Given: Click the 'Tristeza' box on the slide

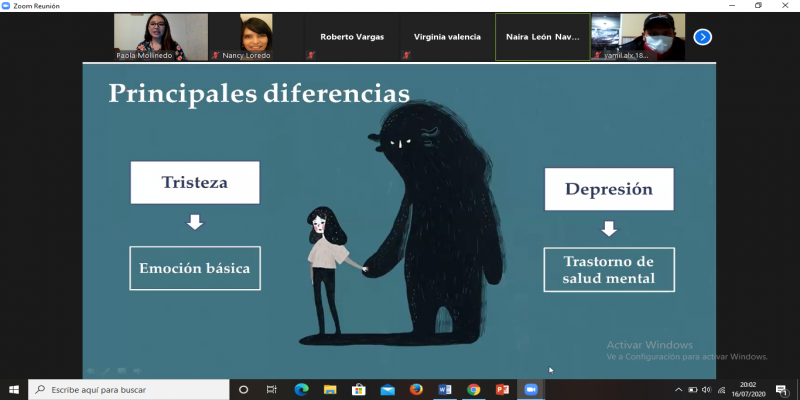Looking at the screenshot, I should point(195,183).
